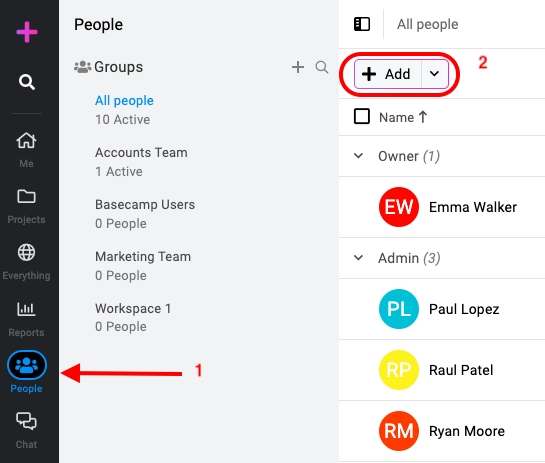This screenshot has height=463, width=545.
Task: Add a new group with plus icon
Action: pos(298,67)
